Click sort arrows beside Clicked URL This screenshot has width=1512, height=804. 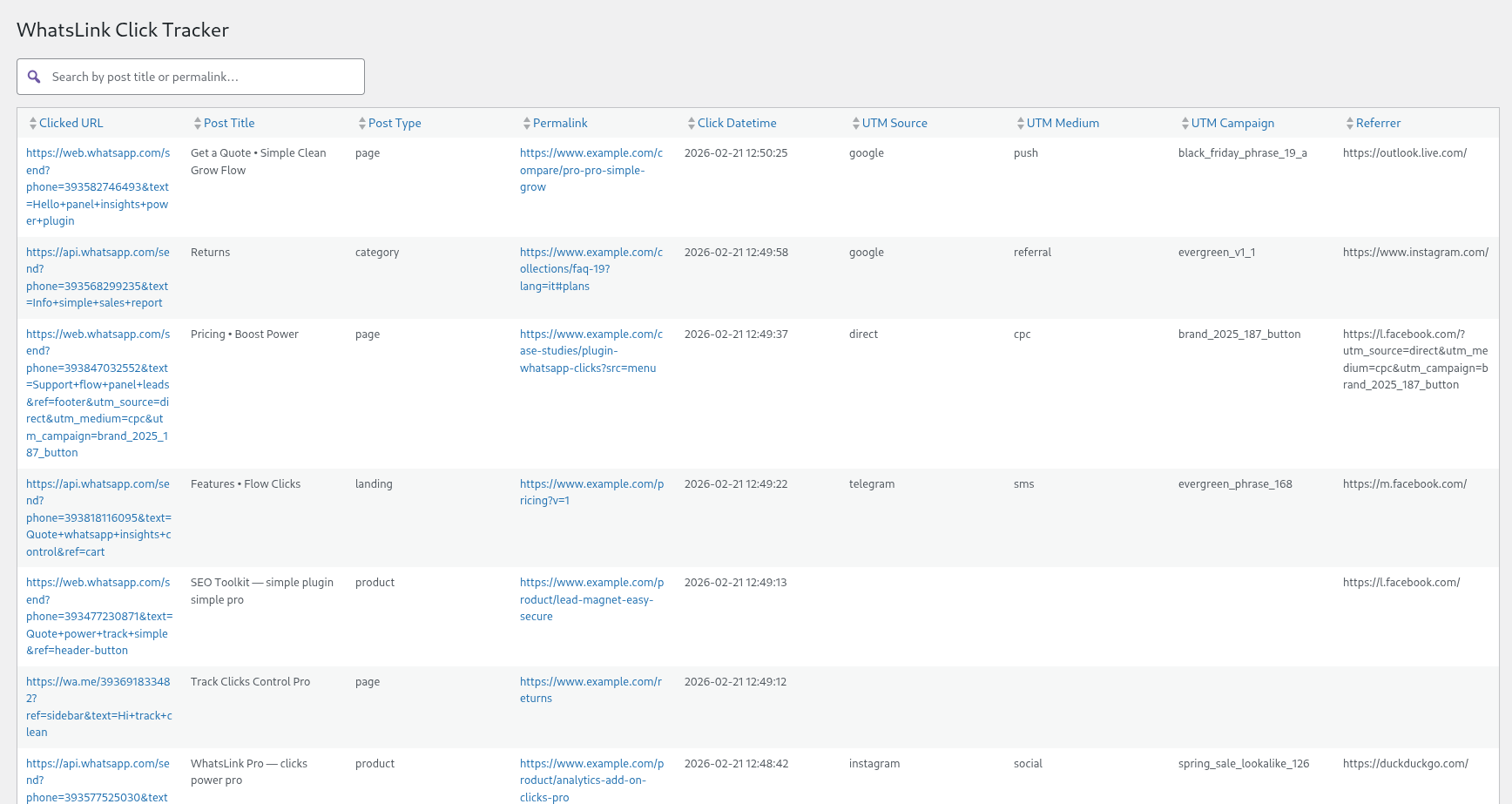(x=33, y=124)
